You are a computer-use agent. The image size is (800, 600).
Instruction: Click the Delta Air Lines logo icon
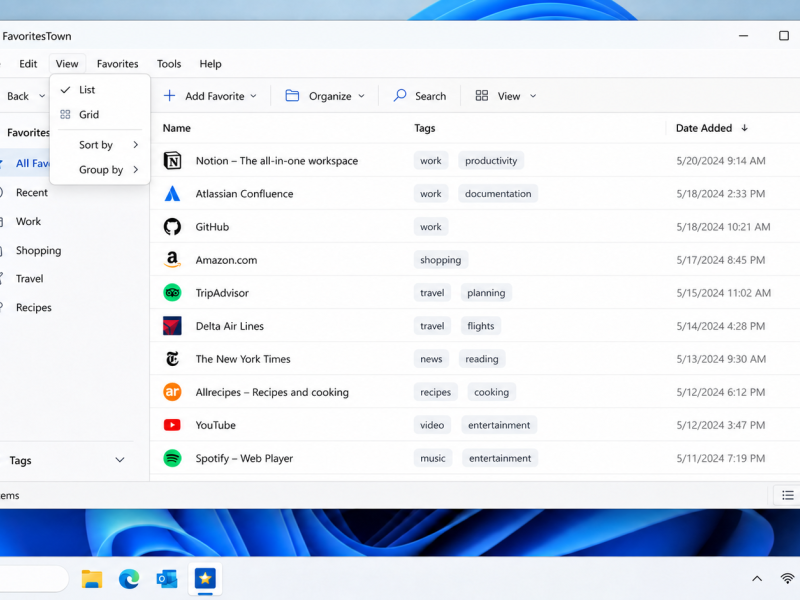pyautogui.click(x=172, y=326)
